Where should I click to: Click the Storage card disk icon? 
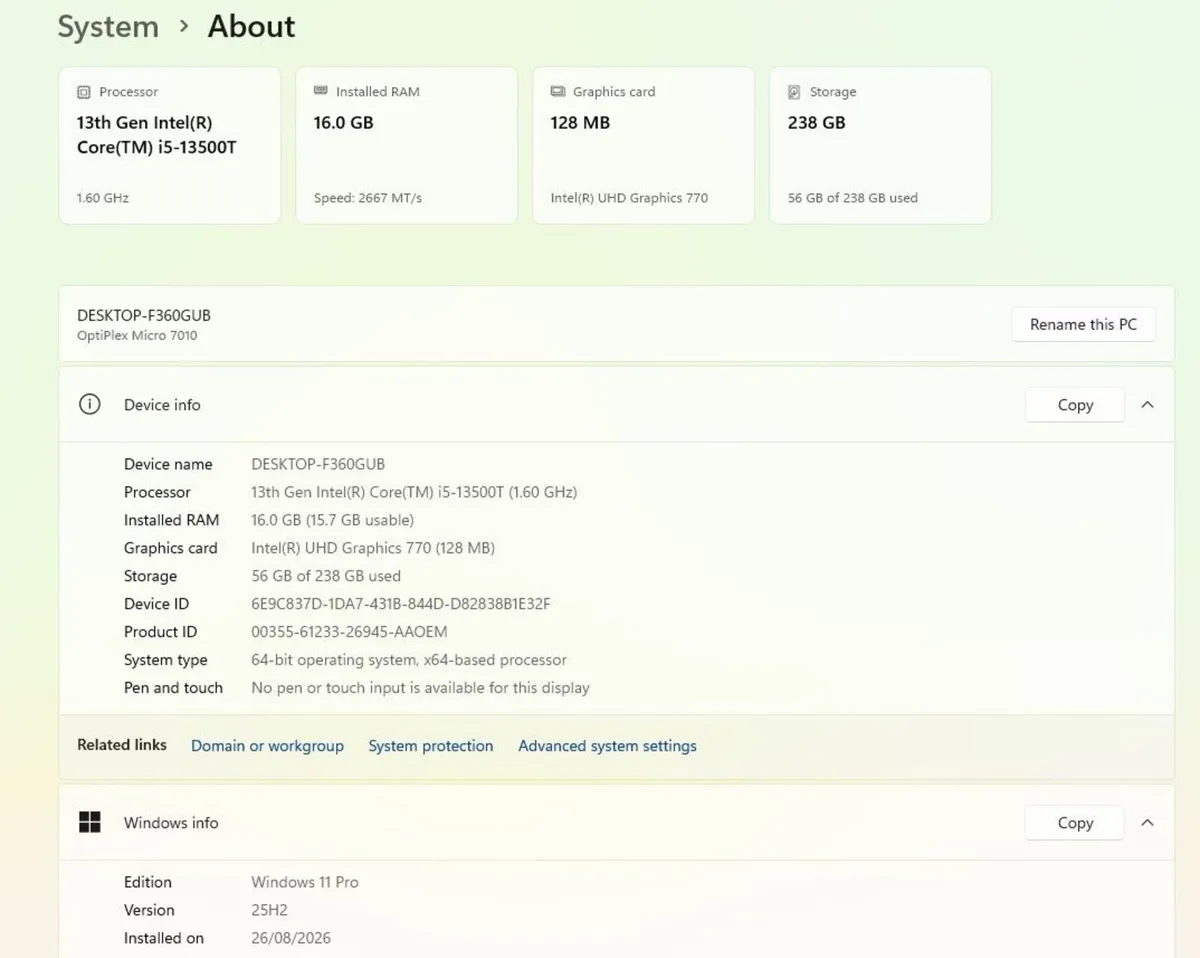pyautogui.click(x=794, y=92)
